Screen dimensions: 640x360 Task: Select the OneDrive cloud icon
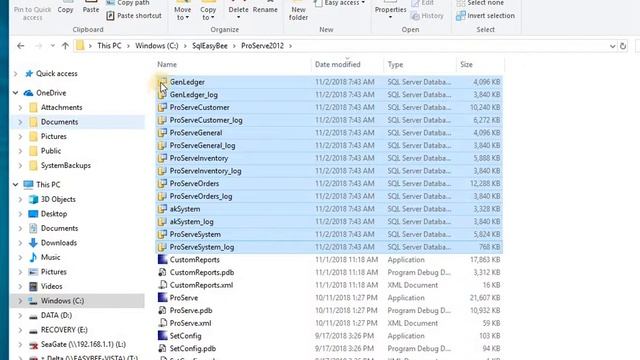click(x=29, y=93)
